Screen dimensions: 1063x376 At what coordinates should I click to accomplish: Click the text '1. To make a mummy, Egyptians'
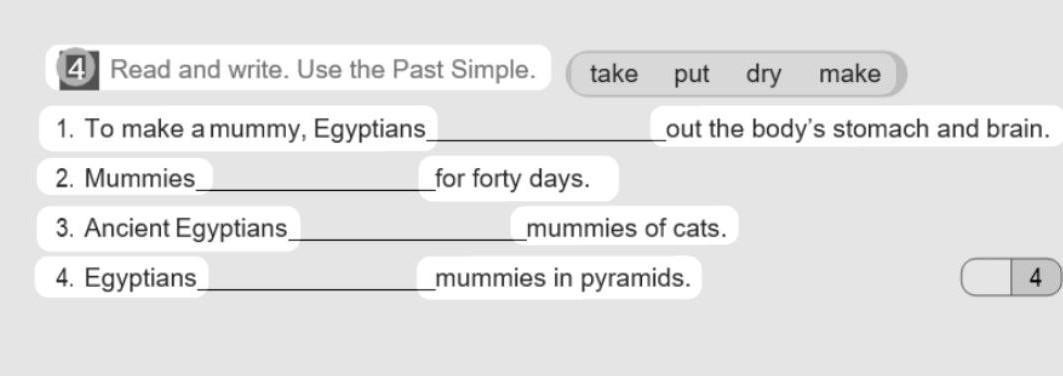pos(241,129)
